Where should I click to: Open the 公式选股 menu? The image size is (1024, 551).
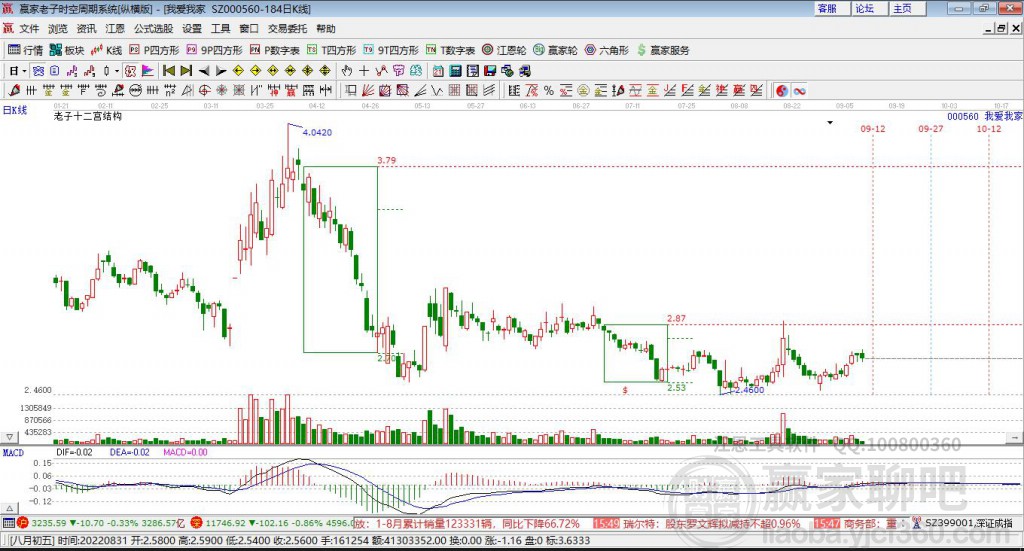pyautogui.click(x=153, y=29)
